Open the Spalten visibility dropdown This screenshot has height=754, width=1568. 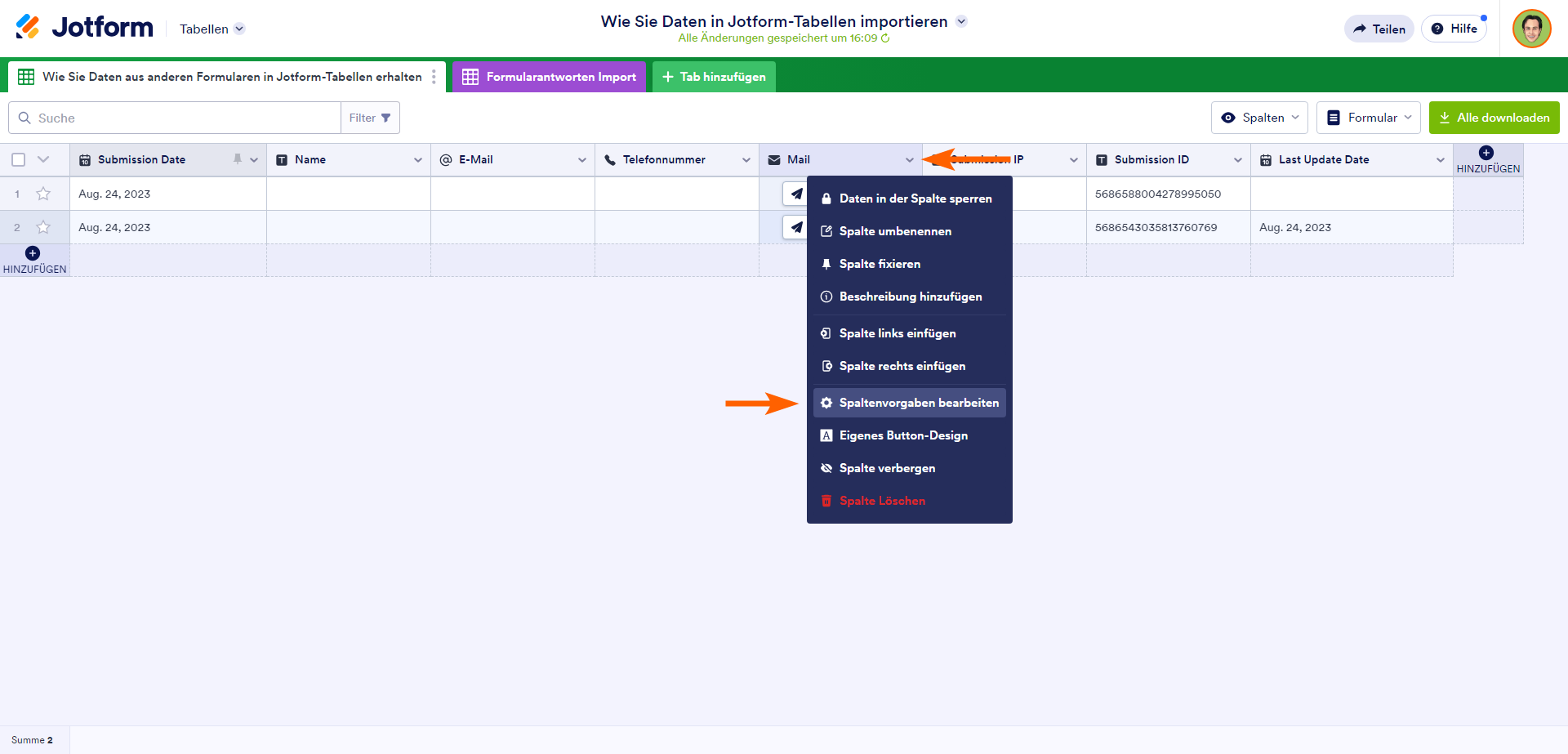1259,118
